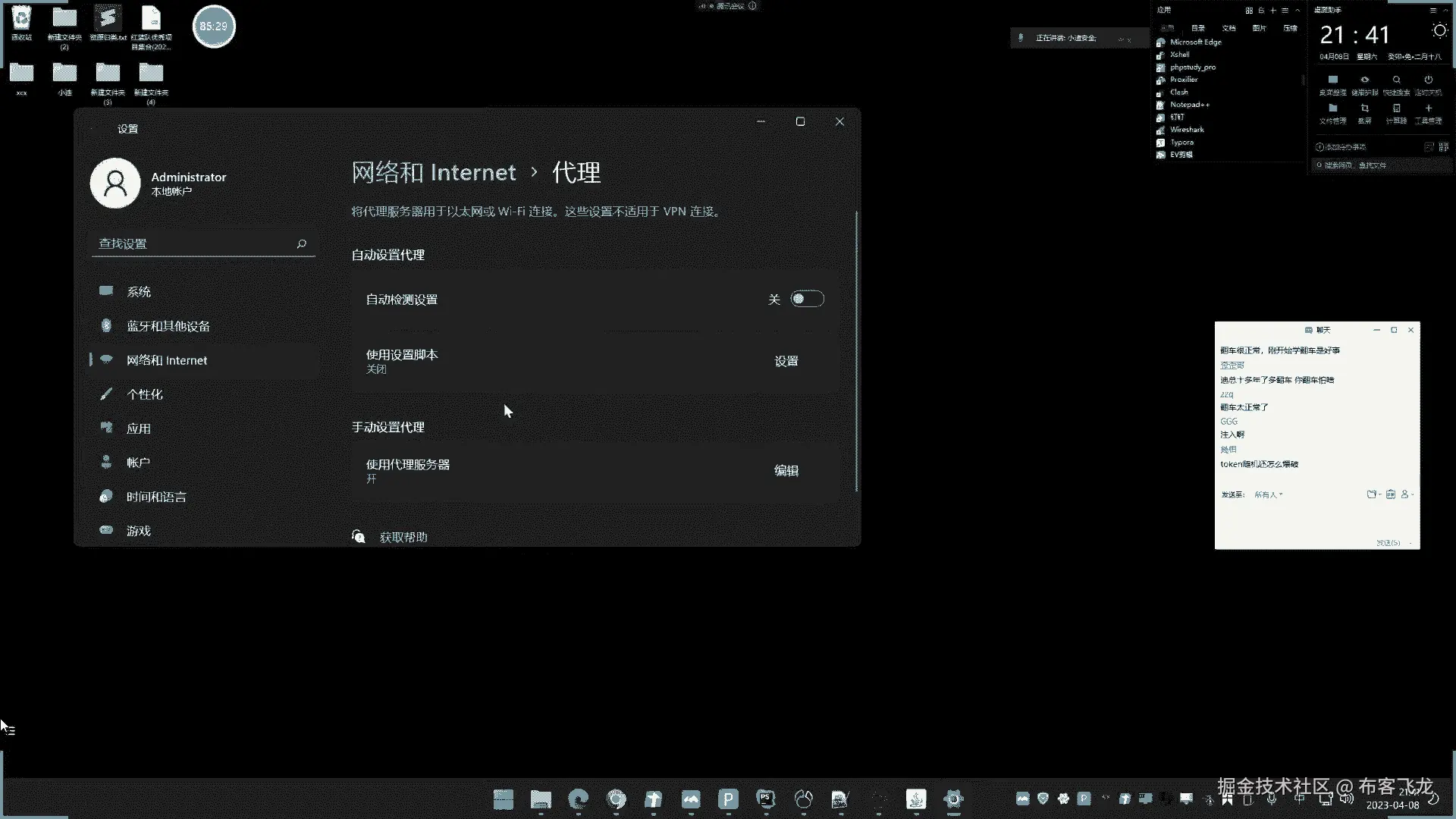Screen dimensions: 1456x819
Task: Click the search magnifier in settings search box
Action: coord(301,243)
